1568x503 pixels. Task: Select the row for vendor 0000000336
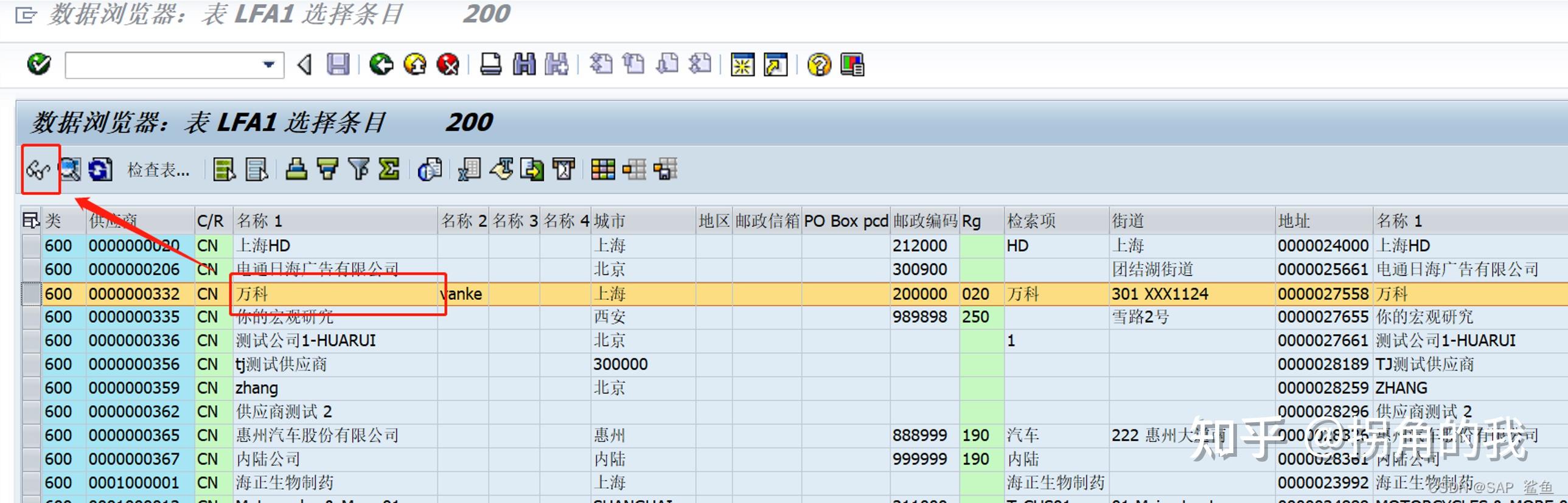[31, 341]
